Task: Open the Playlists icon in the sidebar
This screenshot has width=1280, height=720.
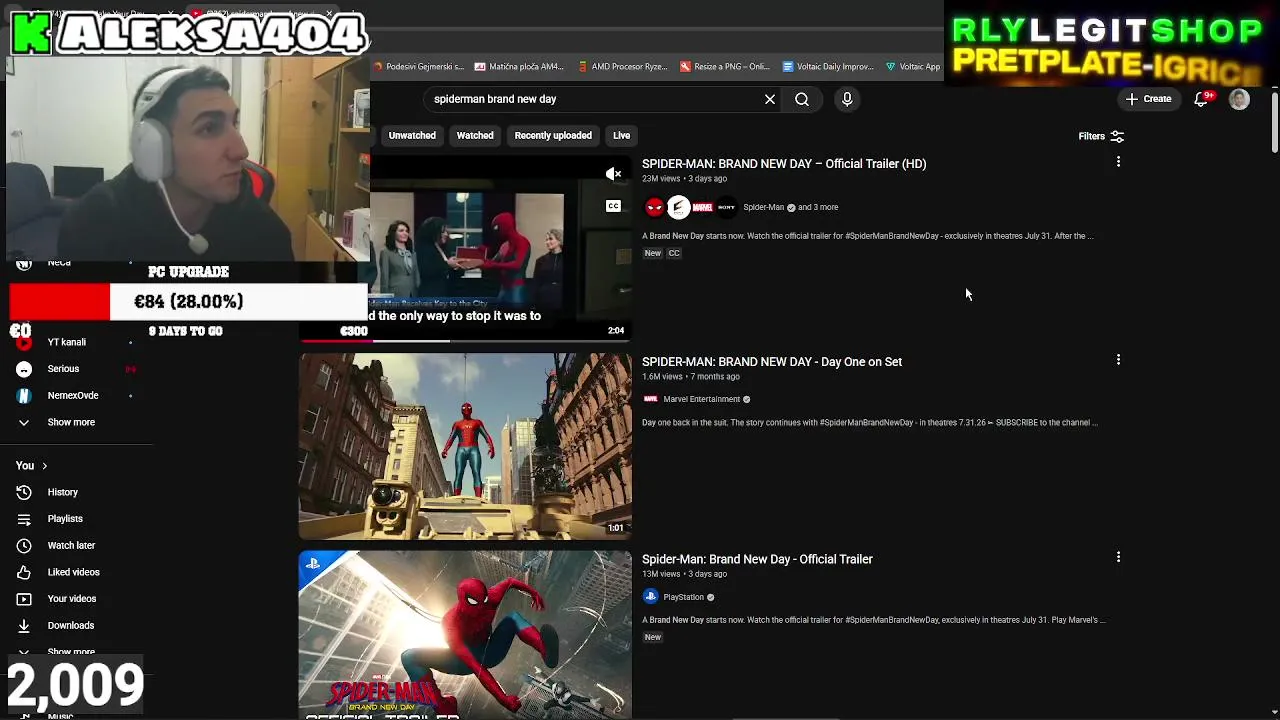Action: coord(24,519)
